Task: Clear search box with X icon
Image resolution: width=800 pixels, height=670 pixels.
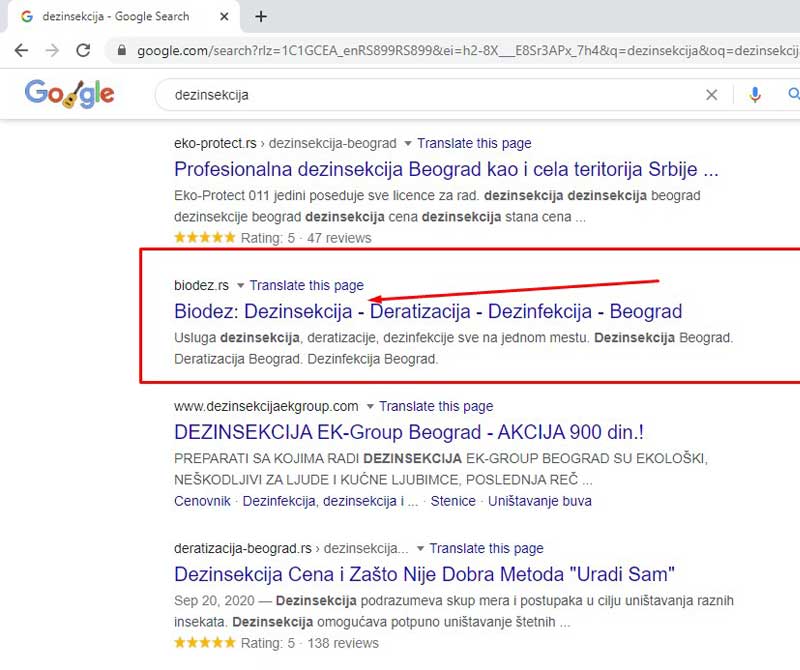Action: click(711, 94)
